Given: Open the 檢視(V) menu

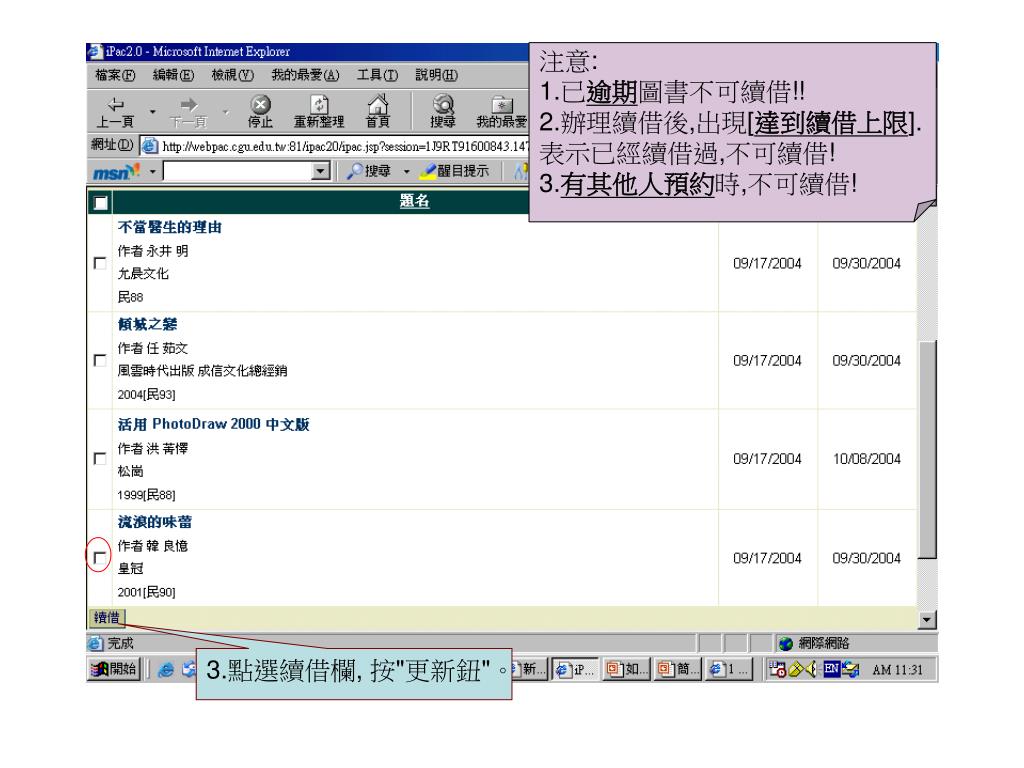Looking at the screenshot, I should pyautogui.click(x=232, y=75).
